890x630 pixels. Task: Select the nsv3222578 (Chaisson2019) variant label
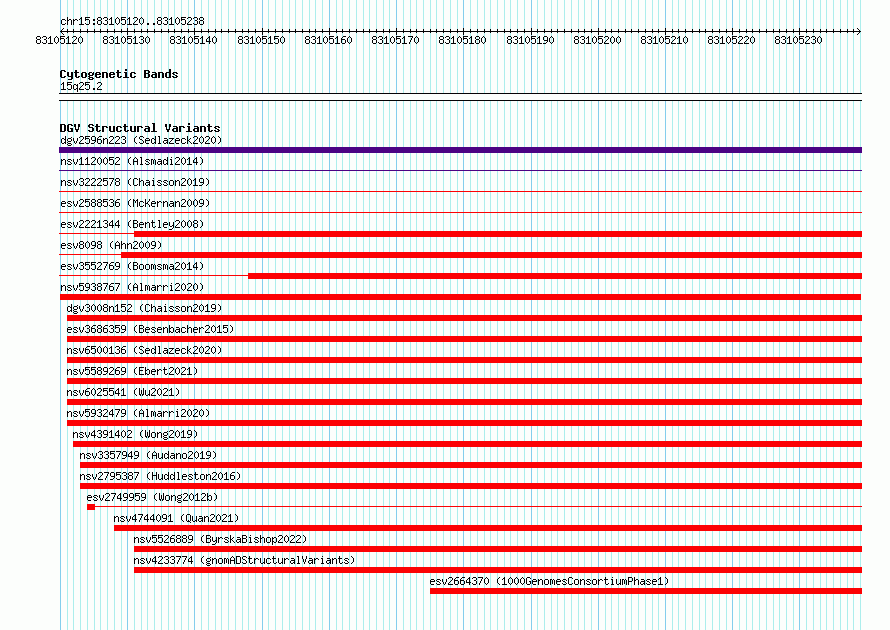135,182
